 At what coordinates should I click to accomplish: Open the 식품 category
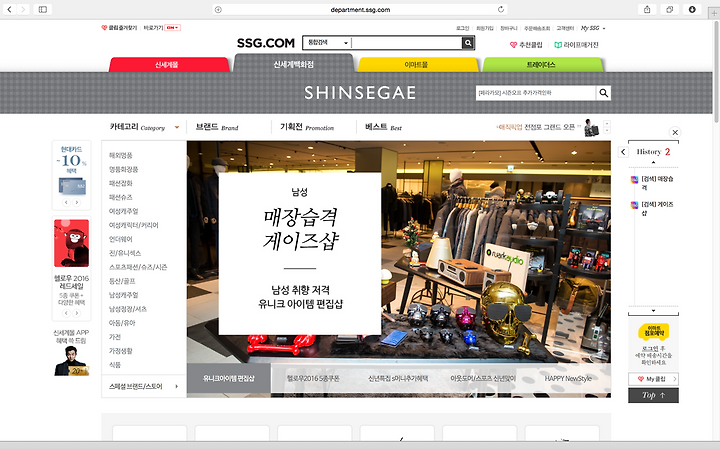pyautogui.click(x=115, y=365)
